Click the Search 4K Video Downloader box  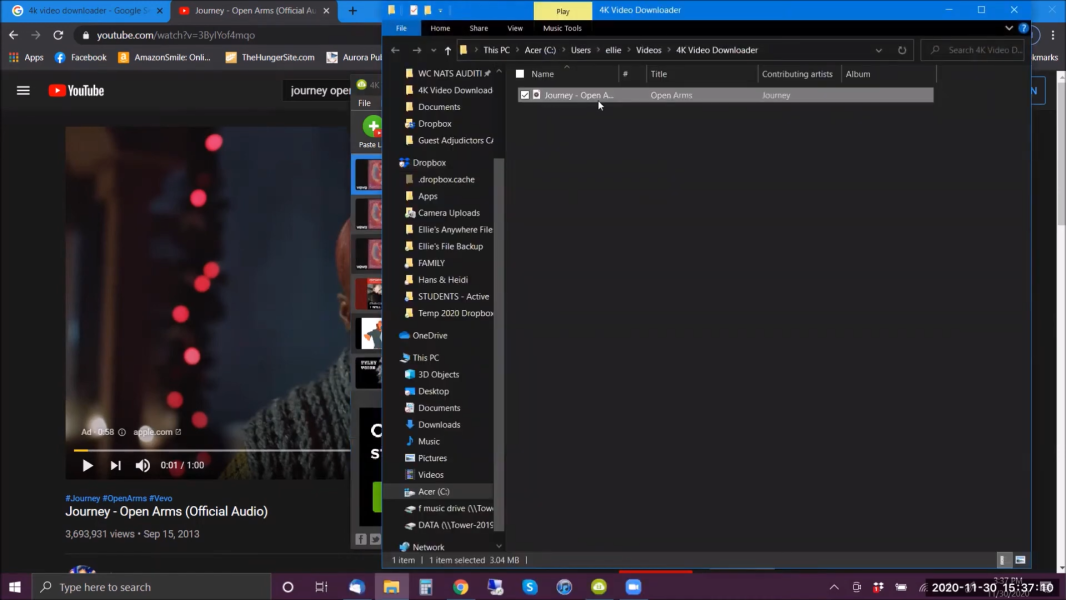(974, 50)
